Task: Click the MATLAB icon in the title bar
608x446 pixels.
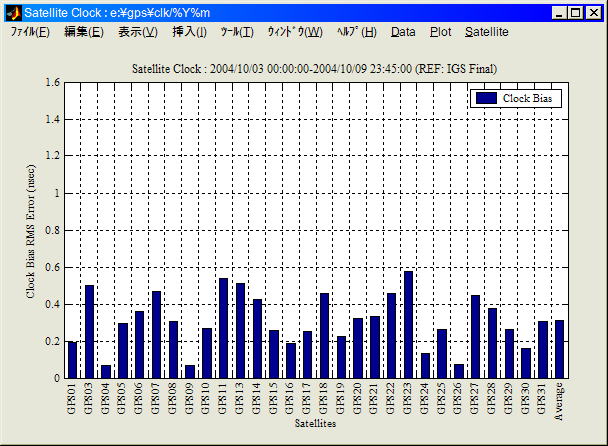Action: (x=13, y=13)
